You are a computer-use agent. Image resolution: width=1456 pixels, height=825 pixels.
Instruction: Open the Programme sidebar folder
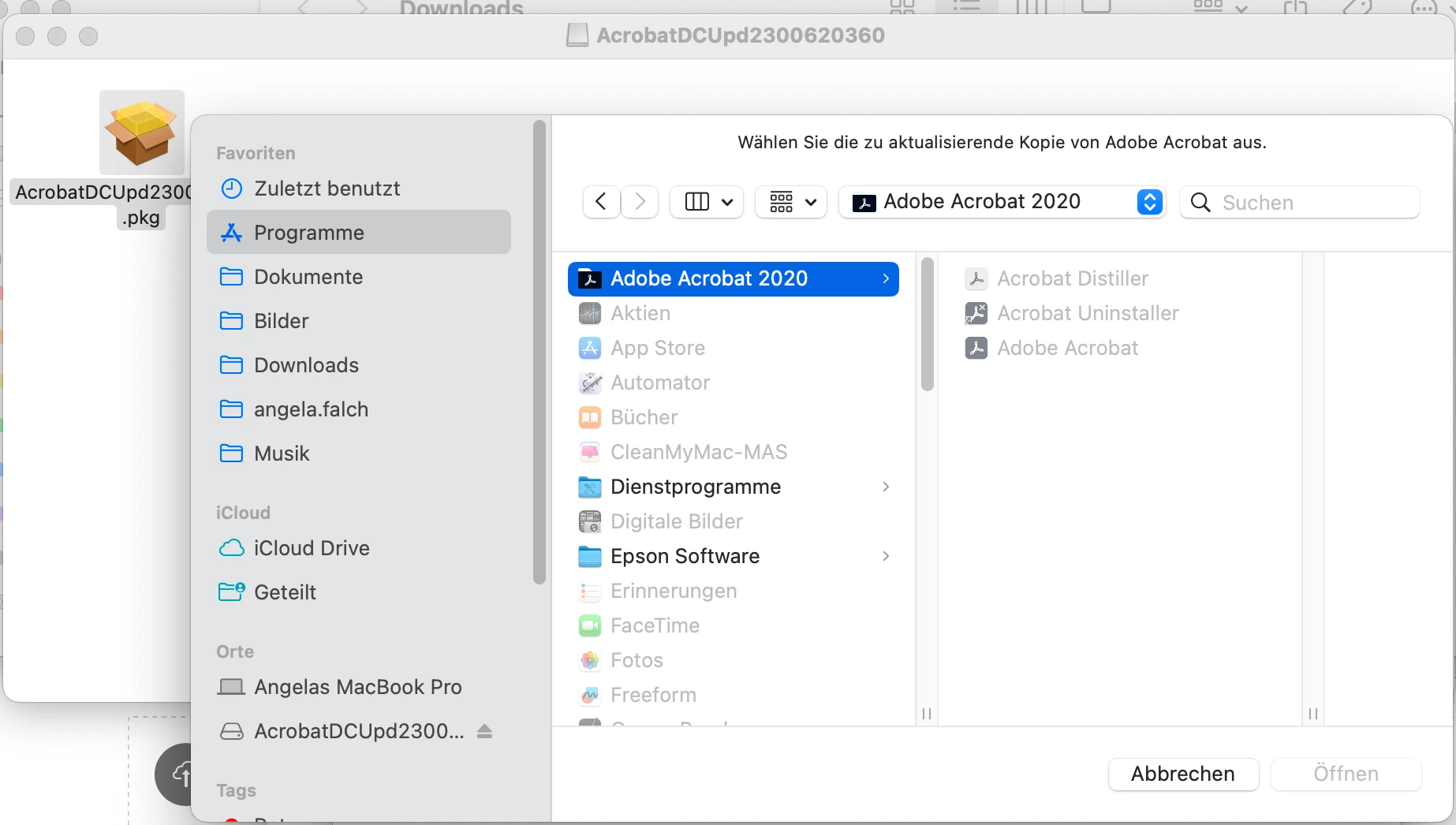[359, 232]
